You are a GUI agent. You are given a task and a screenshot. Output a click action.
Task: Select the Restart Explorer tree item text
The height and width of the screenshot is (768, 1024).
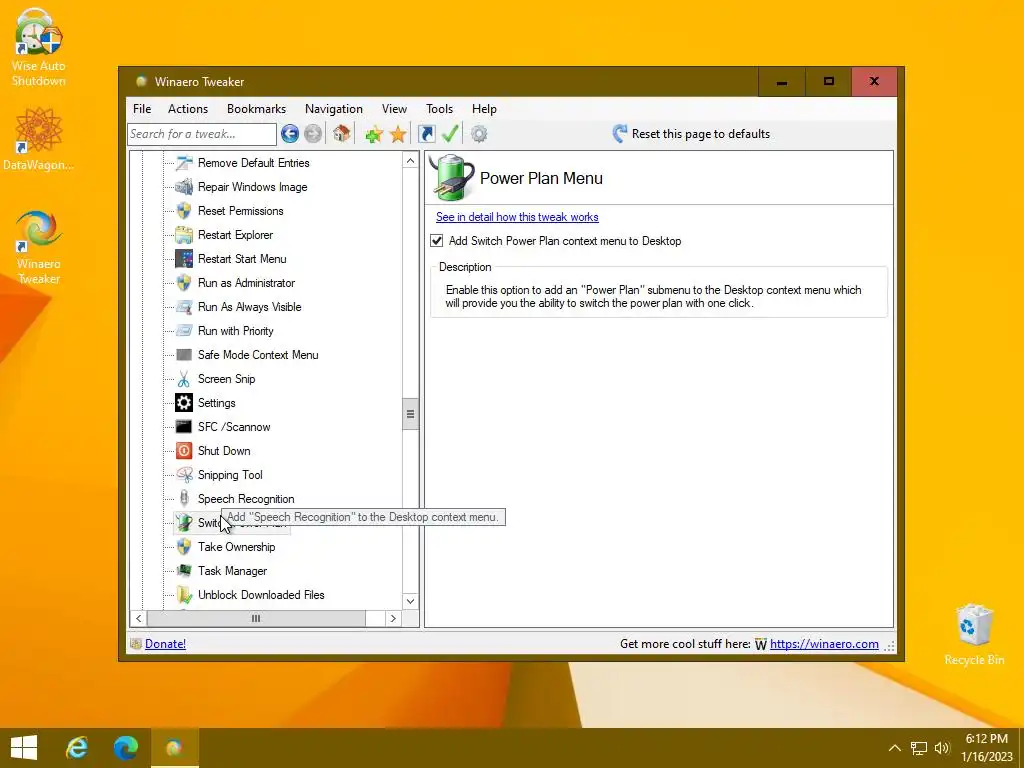pyautogui.click(x=236, y=235)
